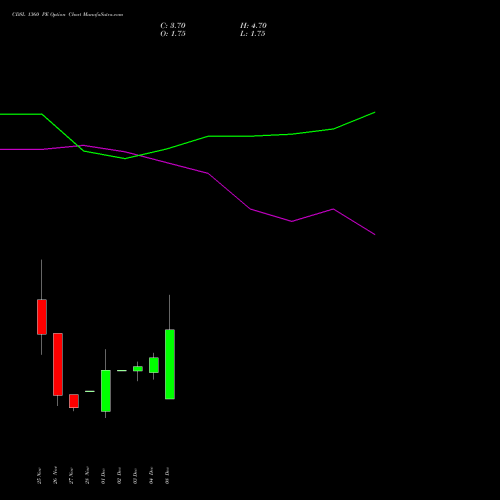The image size is (500, 500).
Task: Click the '27 Nov' date axis label
Action: (71, 476)
